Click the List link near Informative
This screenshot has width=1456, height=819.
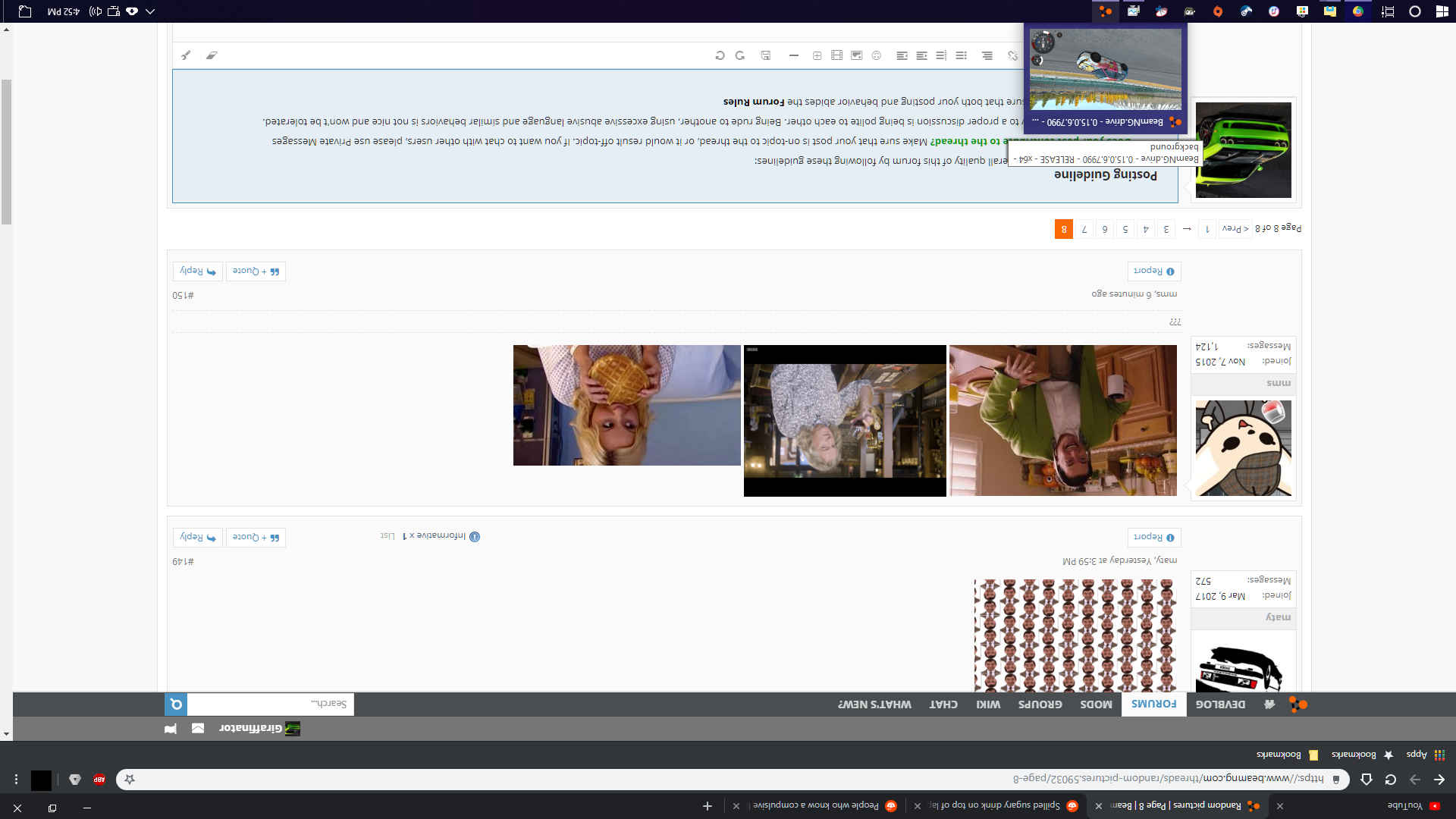tap(388, 535)
